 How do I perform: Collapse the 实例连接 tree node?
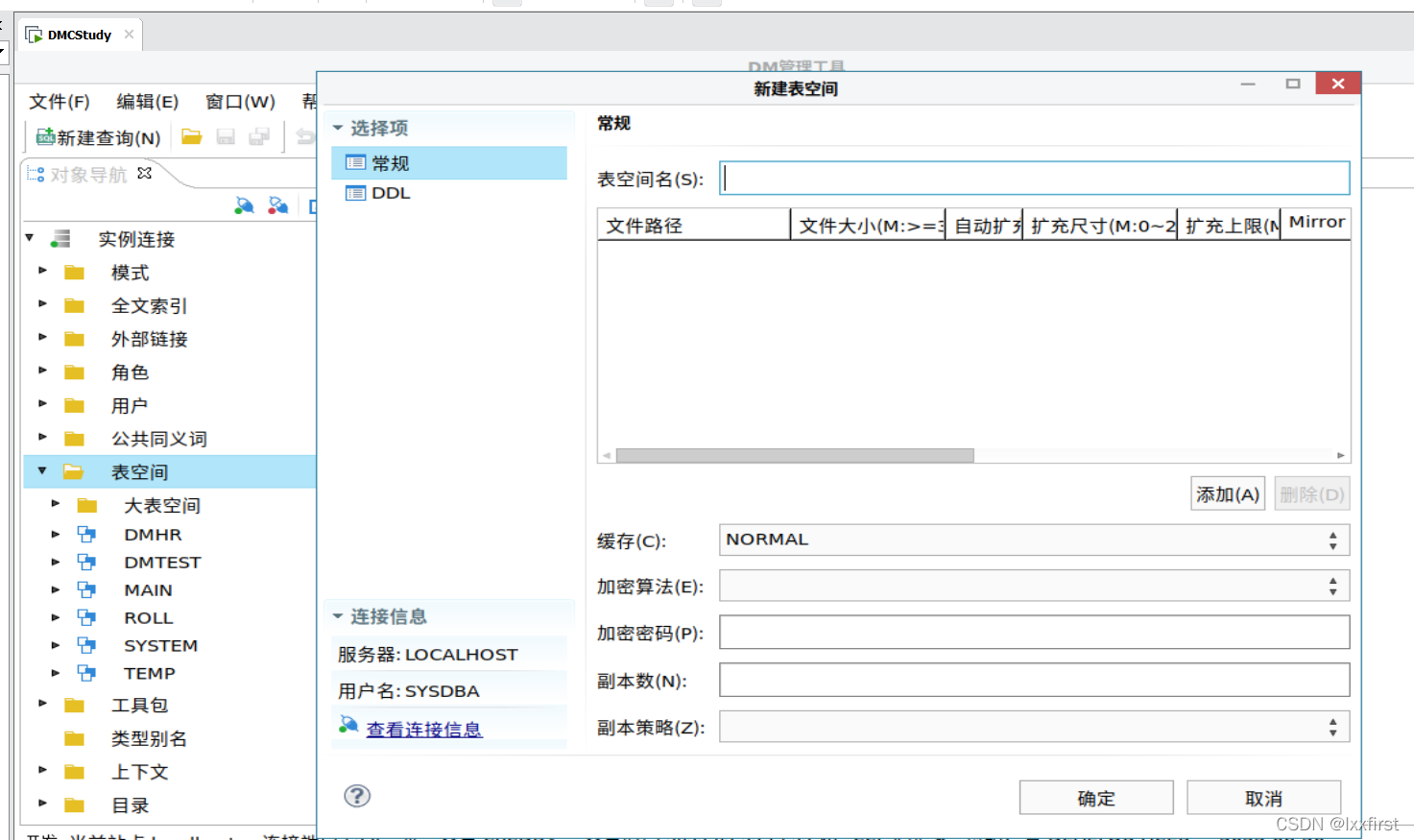tap(30, 238)
